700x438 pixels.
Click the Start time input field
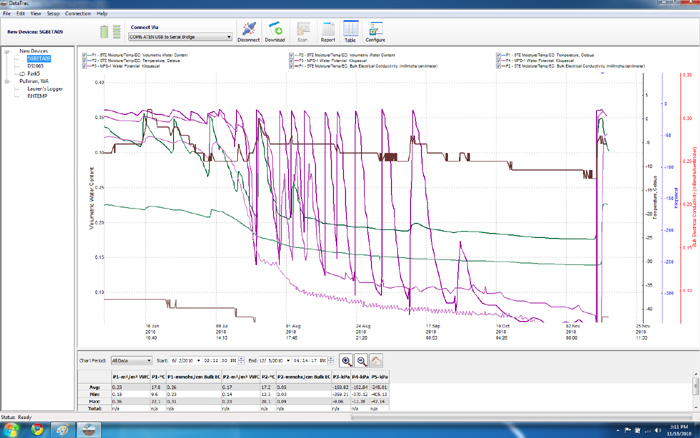click(x=221, y=361)
